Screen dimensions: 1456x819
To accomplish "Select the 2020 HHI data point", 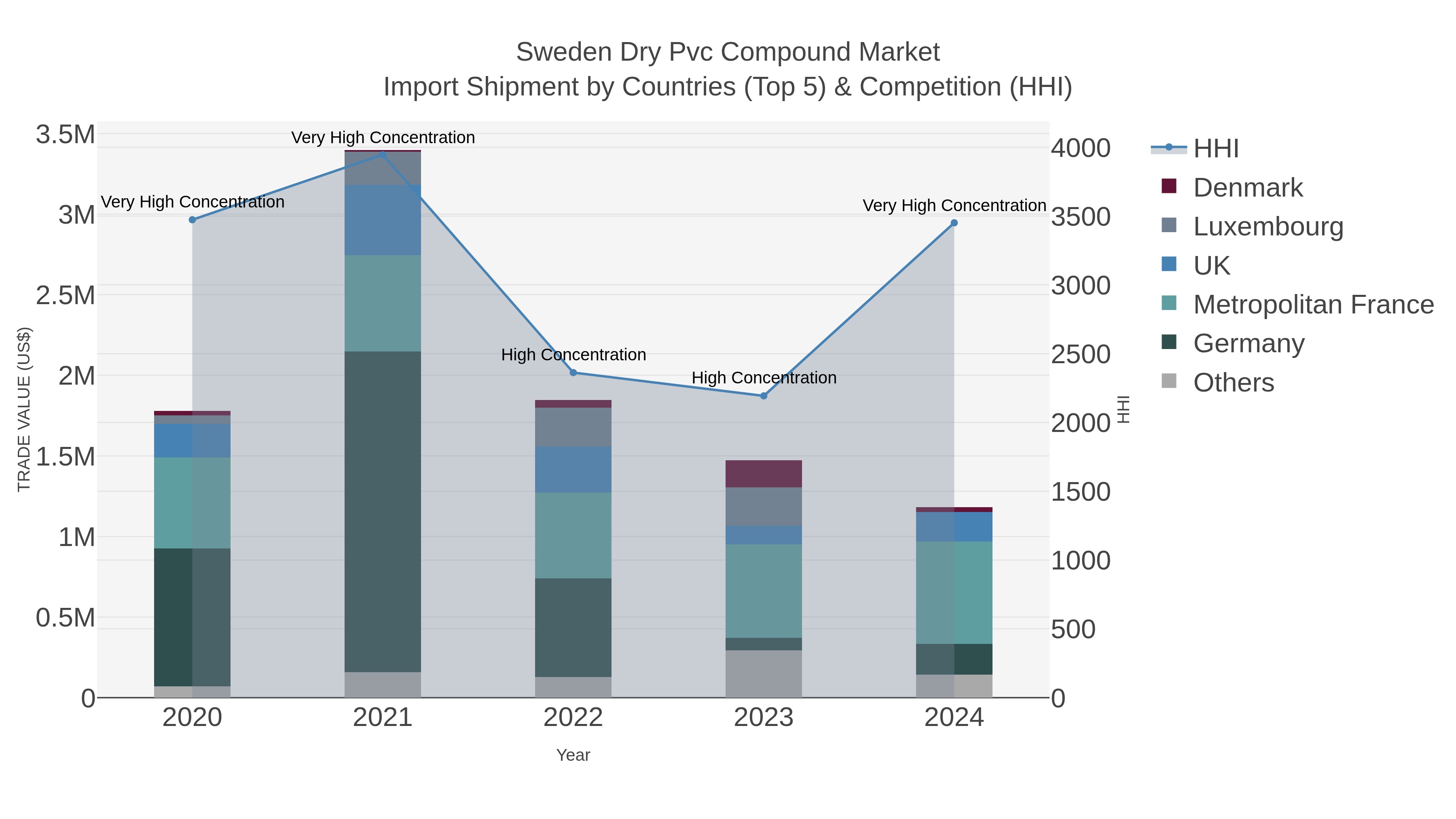I will 192,219.
